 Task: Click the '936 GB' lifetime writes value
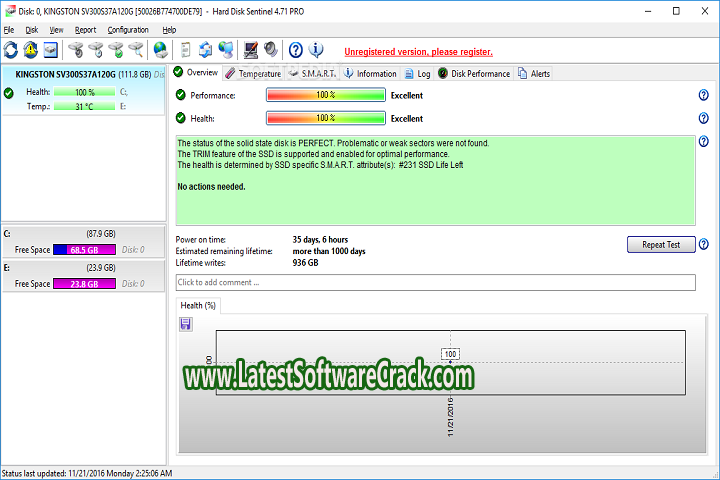(305, 263)
